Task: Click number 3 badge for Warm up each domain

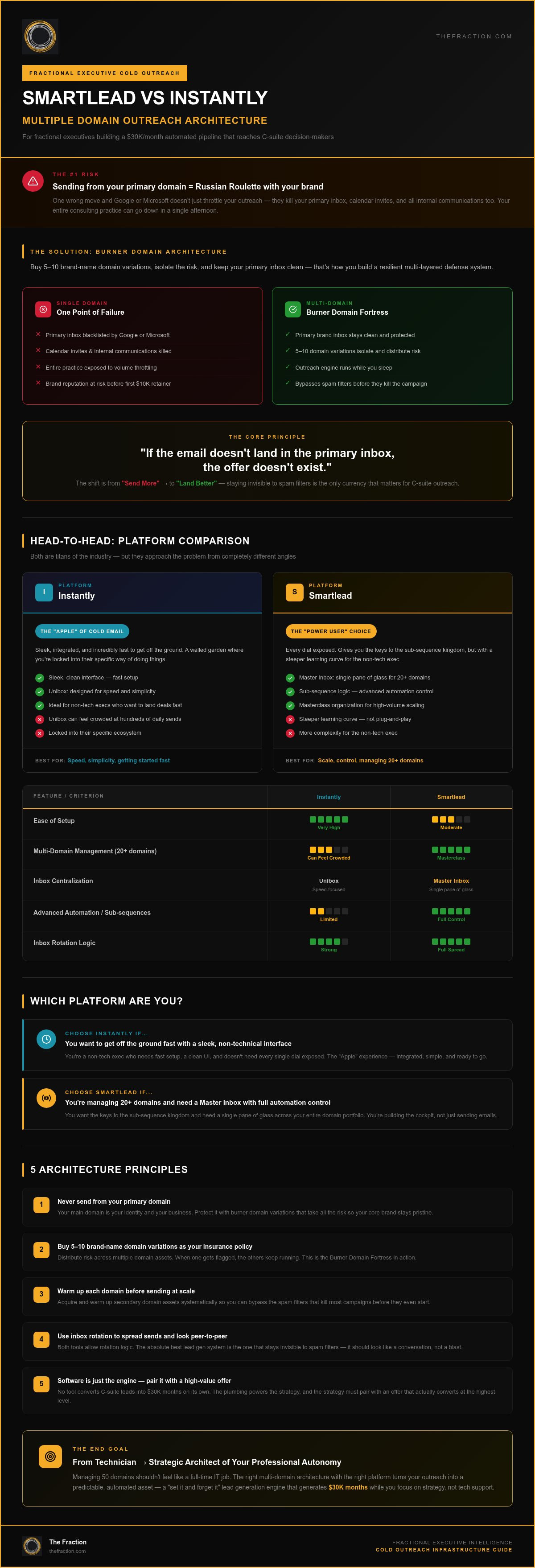Action: pos(41,1294)
